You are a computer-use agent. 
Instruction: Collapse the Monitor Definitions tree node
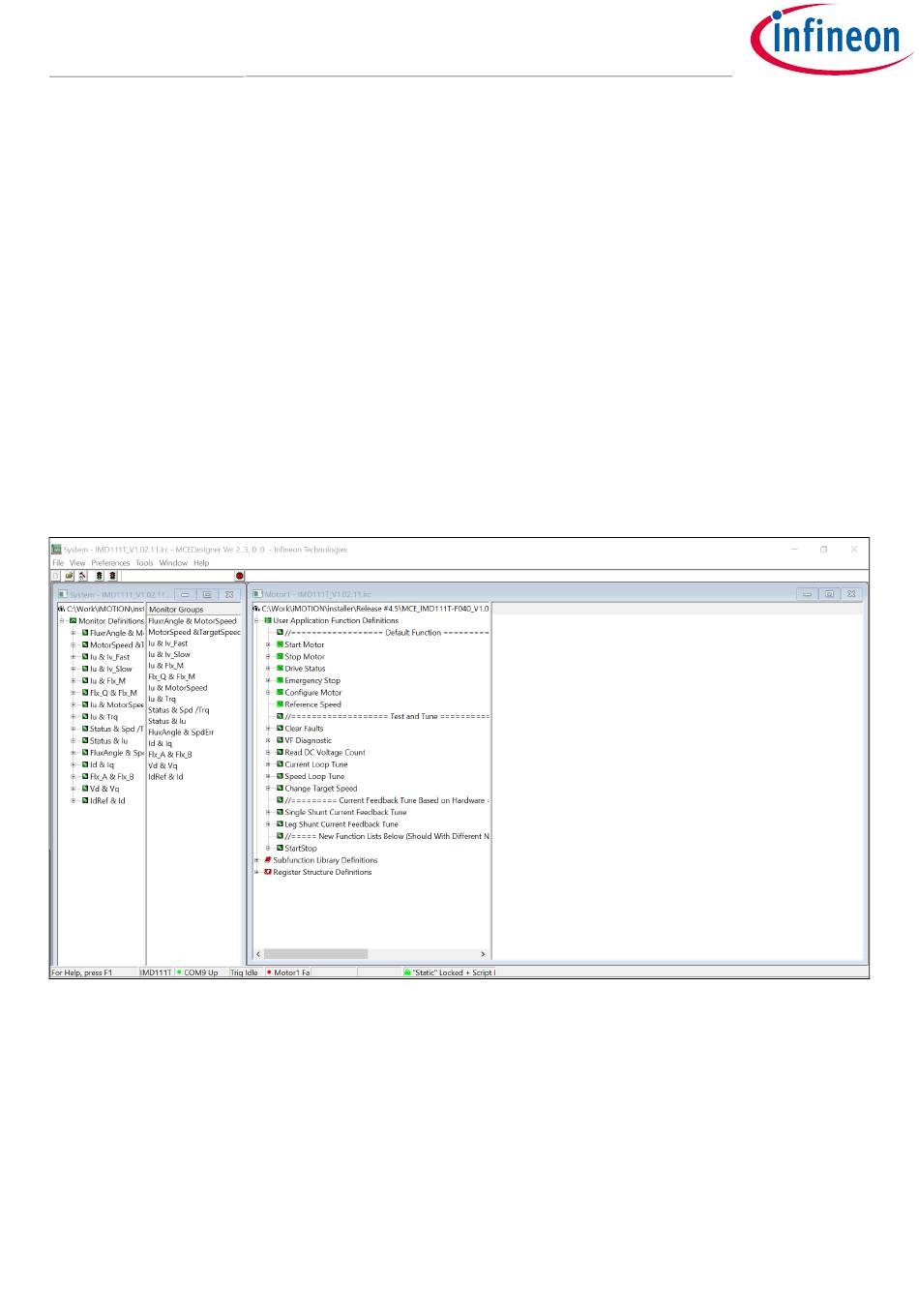click(x=62, y=620)
